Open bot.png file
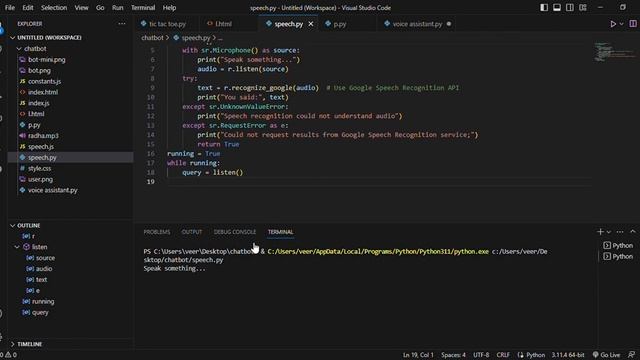The image size is (640, 360). [39, 71]
